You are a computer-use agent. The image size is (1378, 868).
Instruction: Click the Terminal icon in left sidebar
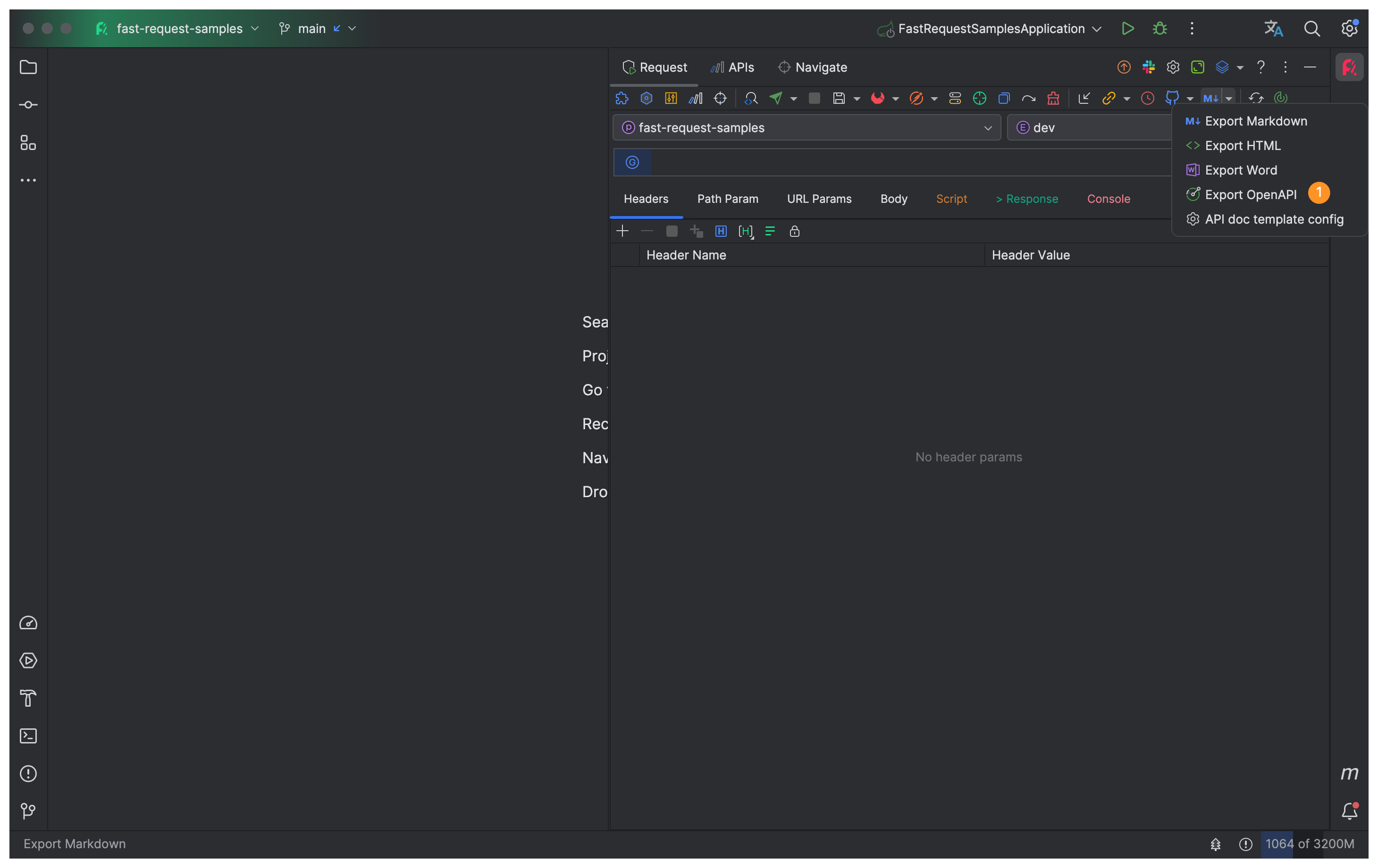click(28, 736)
